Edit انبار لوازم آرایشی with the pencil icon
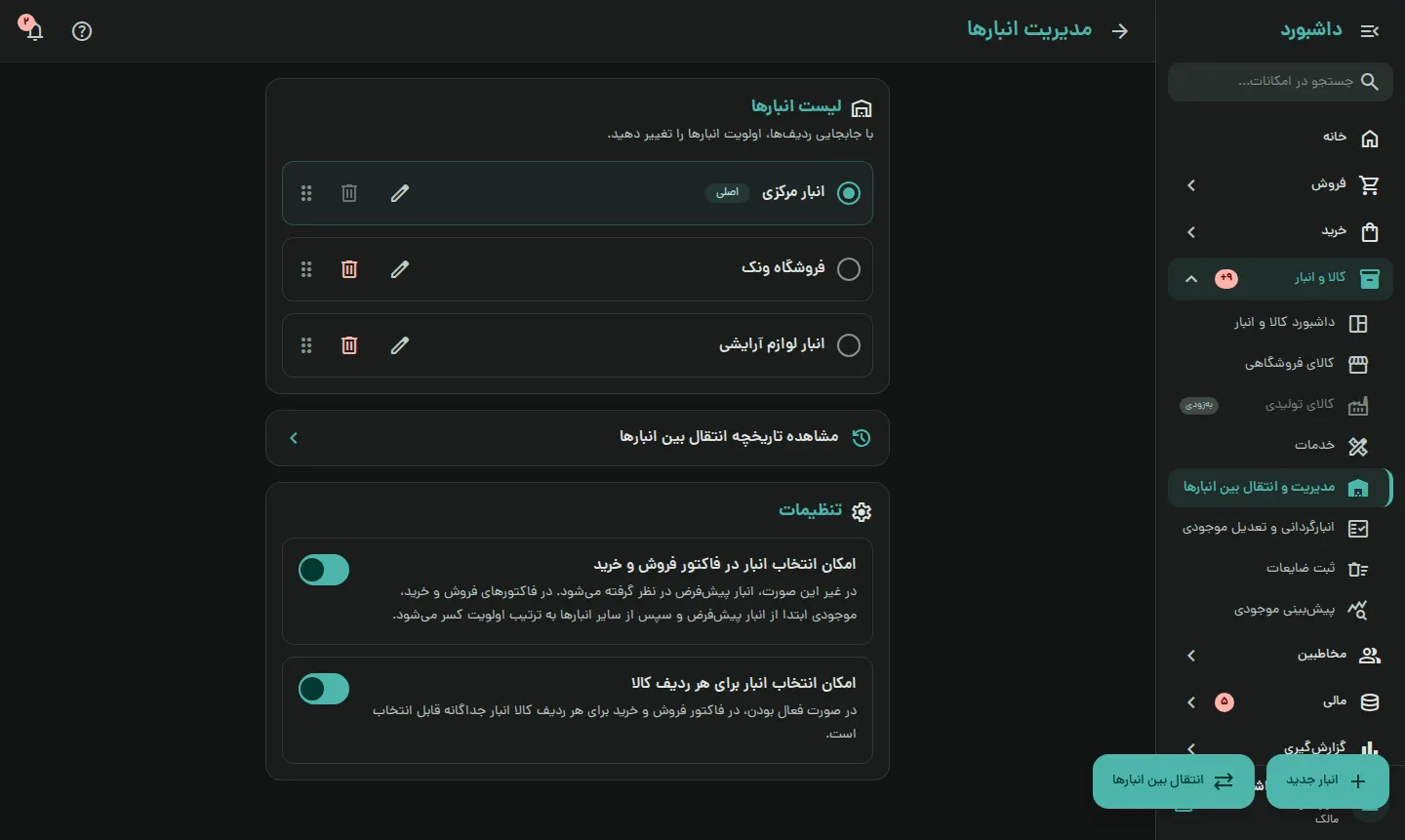 [x=400, y=345]
